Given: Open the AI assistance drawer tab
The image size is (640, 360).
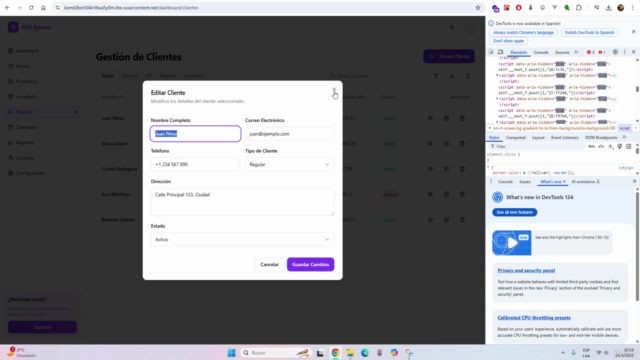Looking at the screenshot, I should tap(585, 182).
